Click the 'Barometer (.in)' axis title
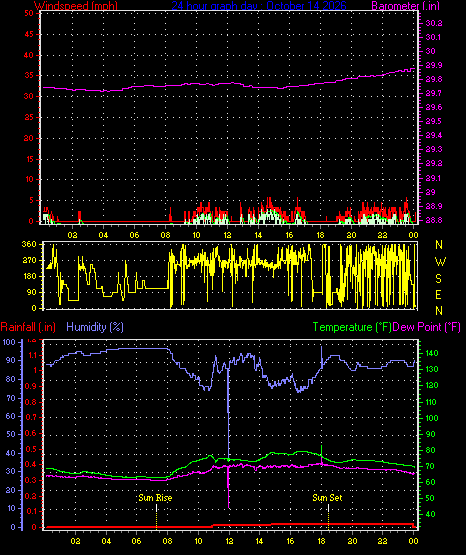 (x=405, y=6)
